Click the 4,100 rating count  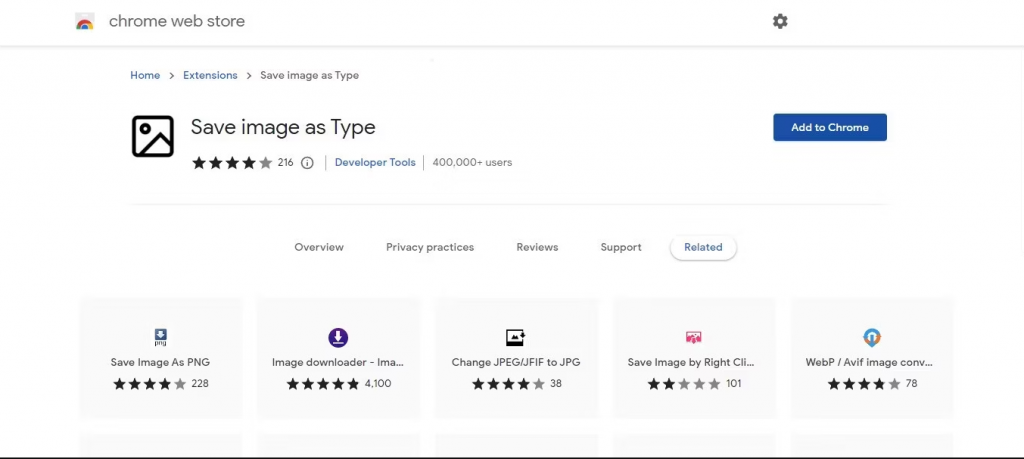pyautogui.click(x=378, y=383)
